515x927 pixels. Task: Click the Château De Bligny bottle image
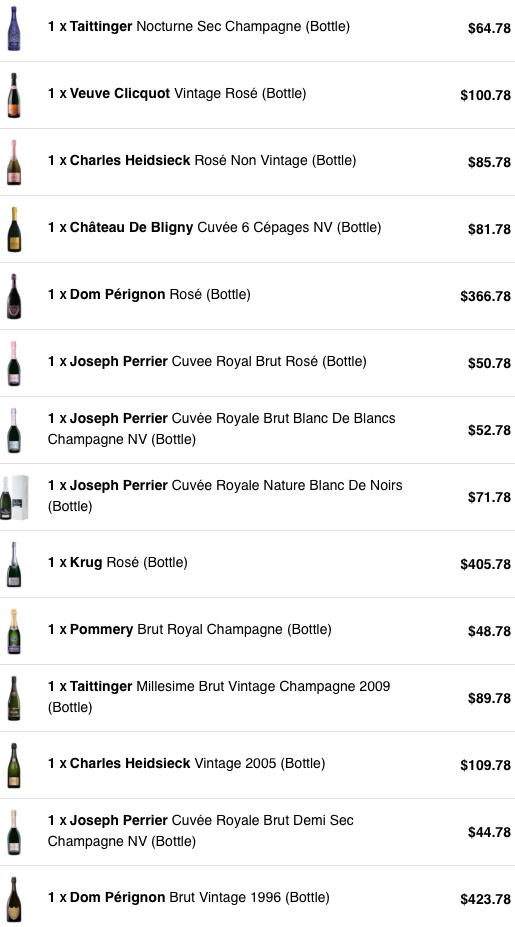[x=14, y=229]
